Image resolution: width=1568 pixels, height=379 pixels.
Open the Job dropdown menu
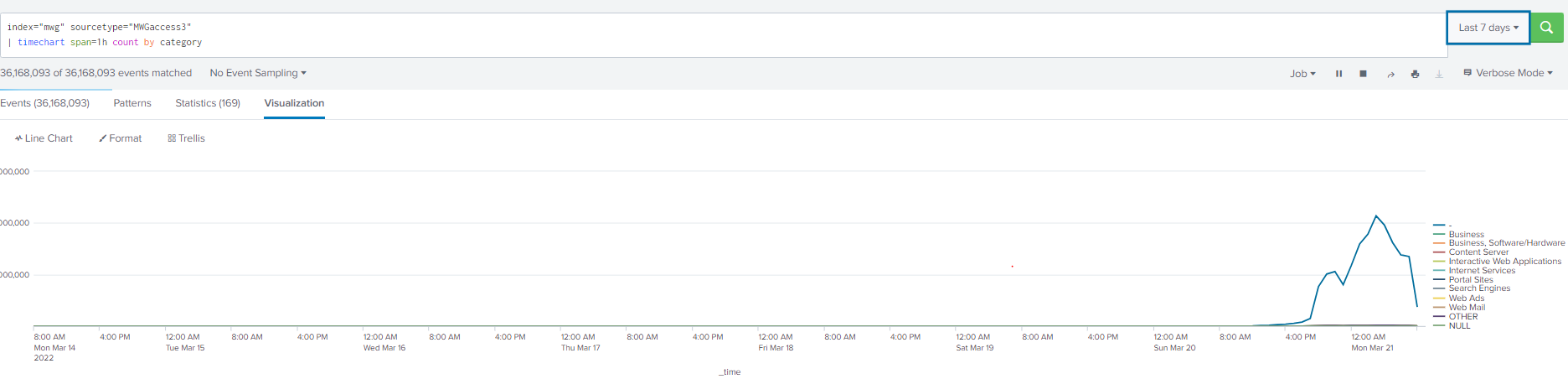click(1302, 74)
